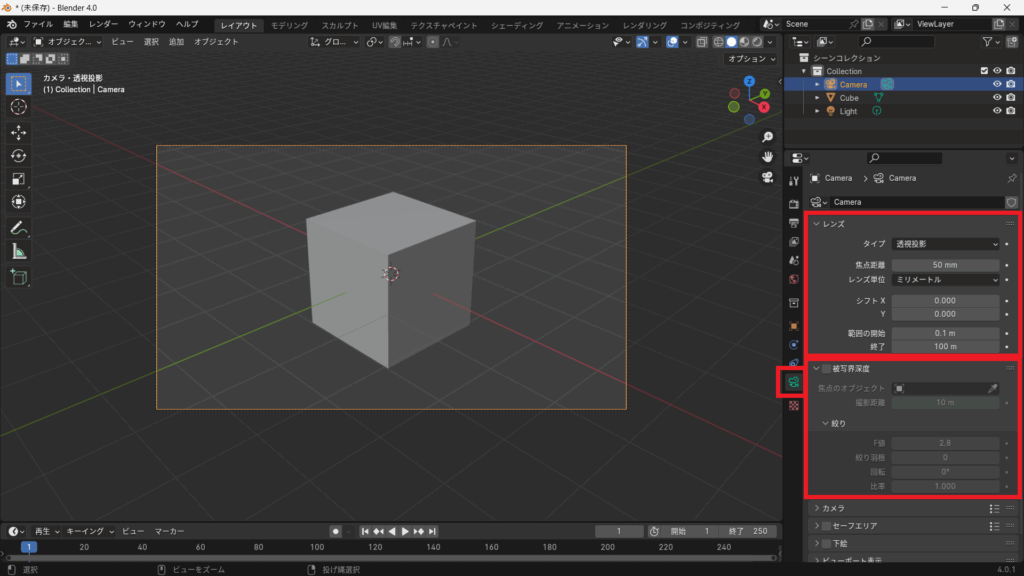This screenshot has width=1024, height=576.
Task: Enable 下絵 checkbox
Action: 826,543
